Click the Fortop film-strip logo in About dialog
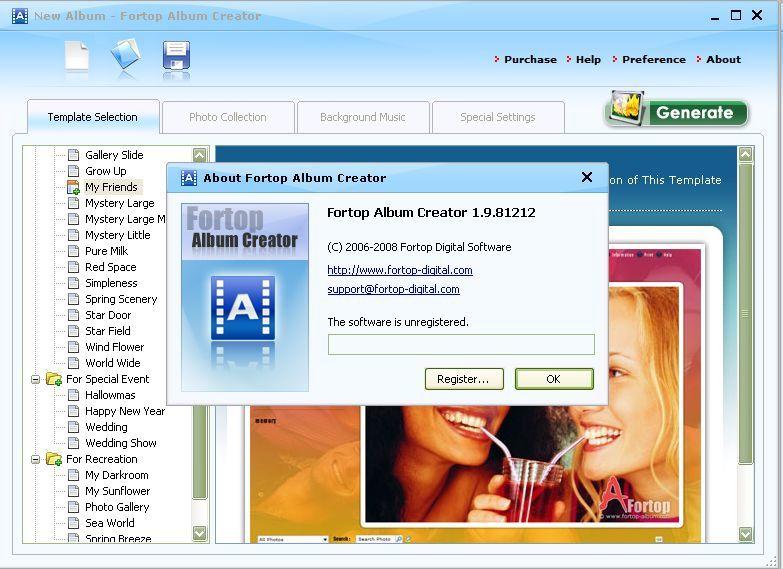This screenshot has width=783, height=569. tap(242, 308)
